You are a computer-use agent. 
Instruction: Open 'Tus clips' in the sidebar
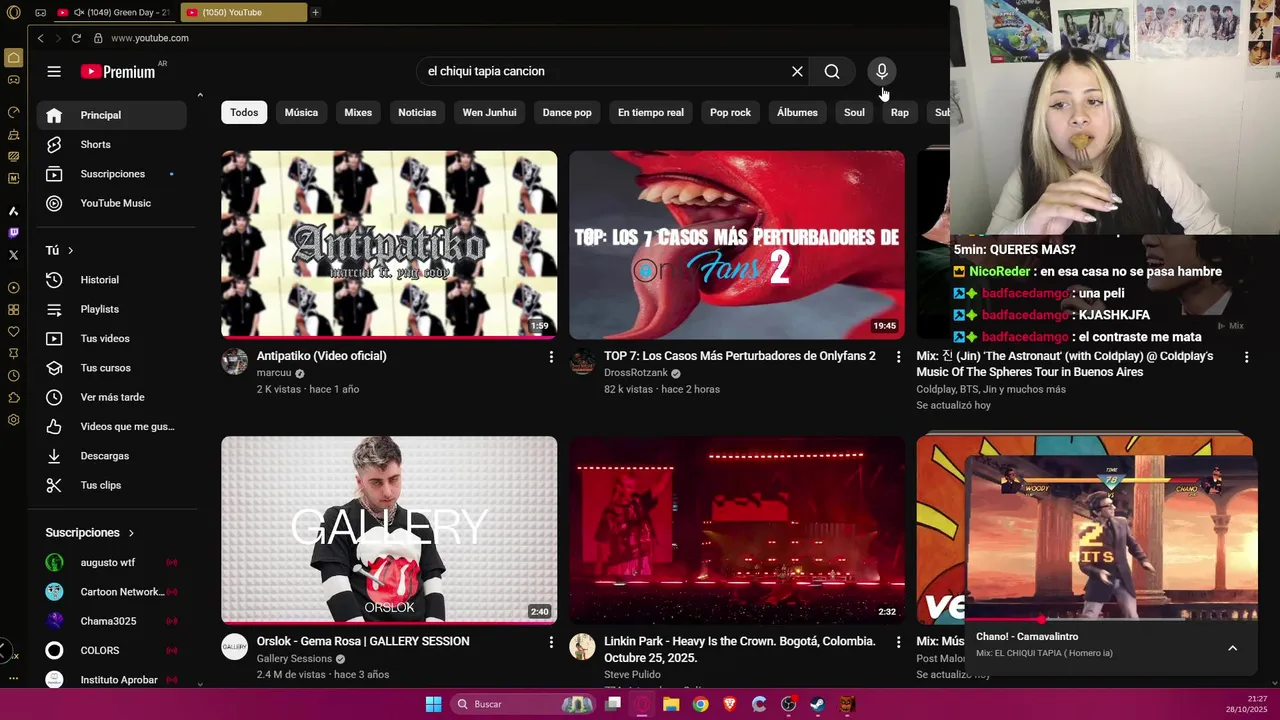tap(111, 485)
